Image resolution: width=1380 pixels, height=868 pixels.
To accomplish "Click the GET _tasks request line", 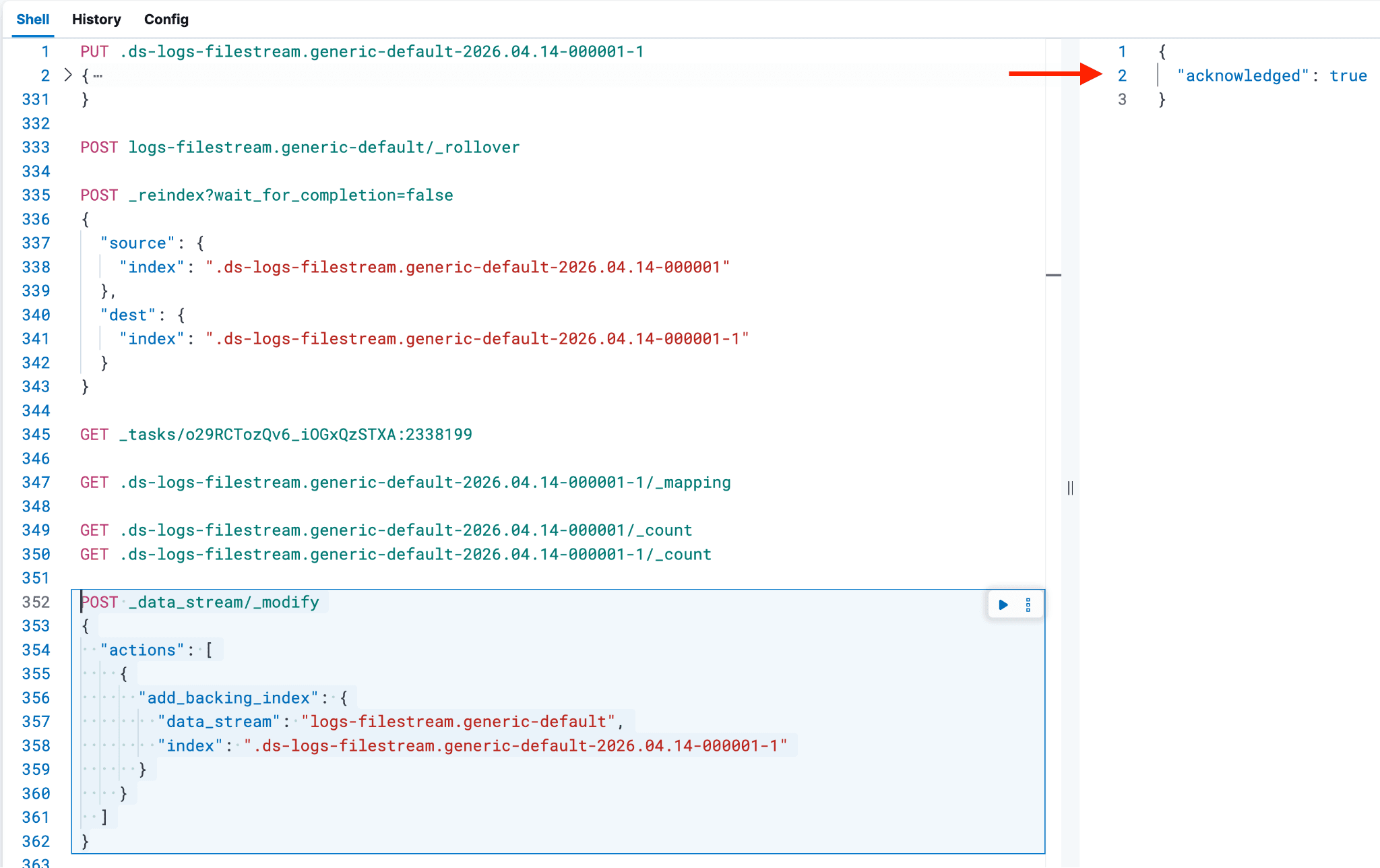I will [276, 435].
